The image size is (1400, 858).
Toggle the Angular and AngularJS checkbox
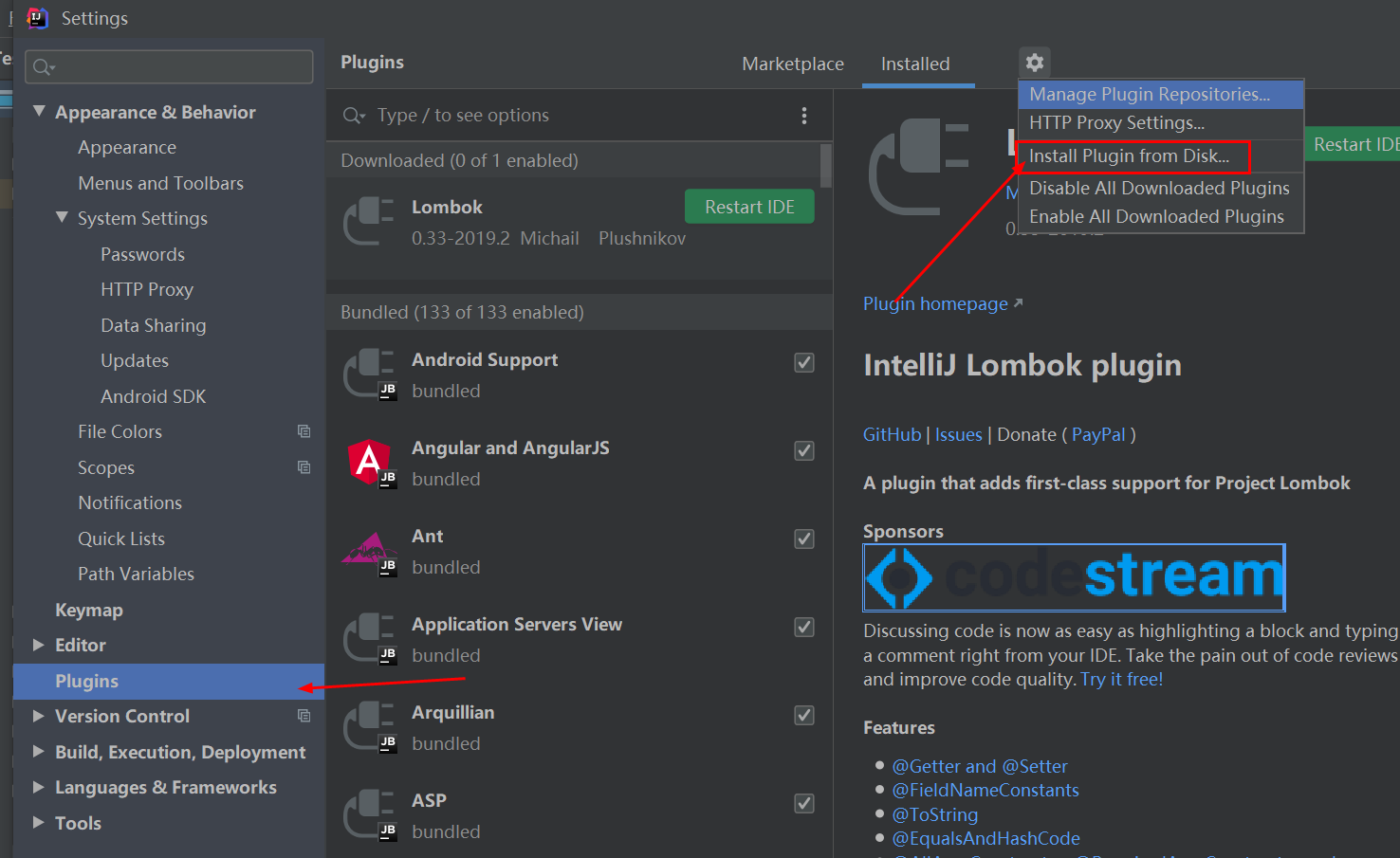tap(804, 450)
